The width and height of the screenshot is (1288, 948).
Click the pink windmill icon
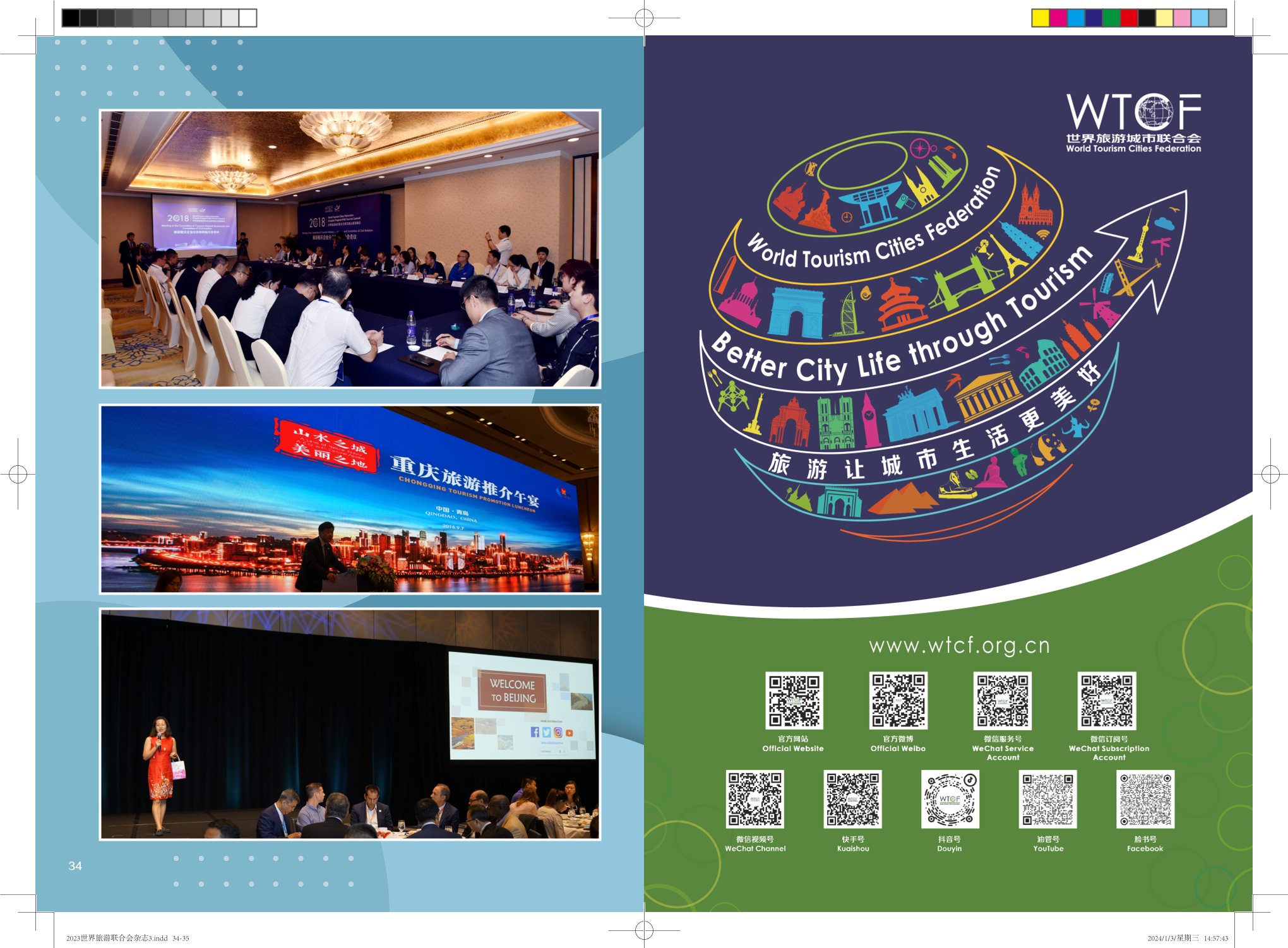pyautogui.click(x=1099, y=309)
